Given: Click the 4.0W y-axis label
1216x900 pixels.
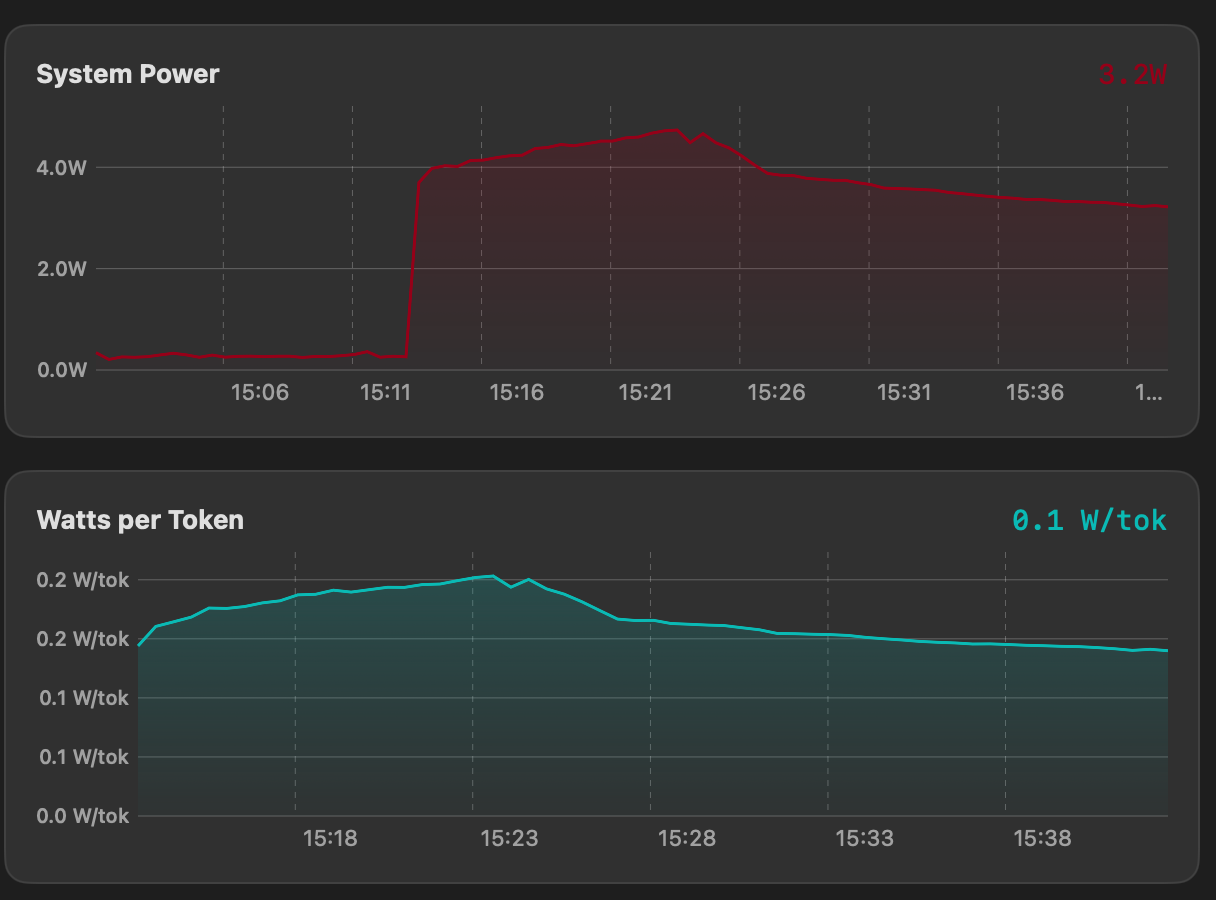Looking at the screenshot, I should click(62, 168).
